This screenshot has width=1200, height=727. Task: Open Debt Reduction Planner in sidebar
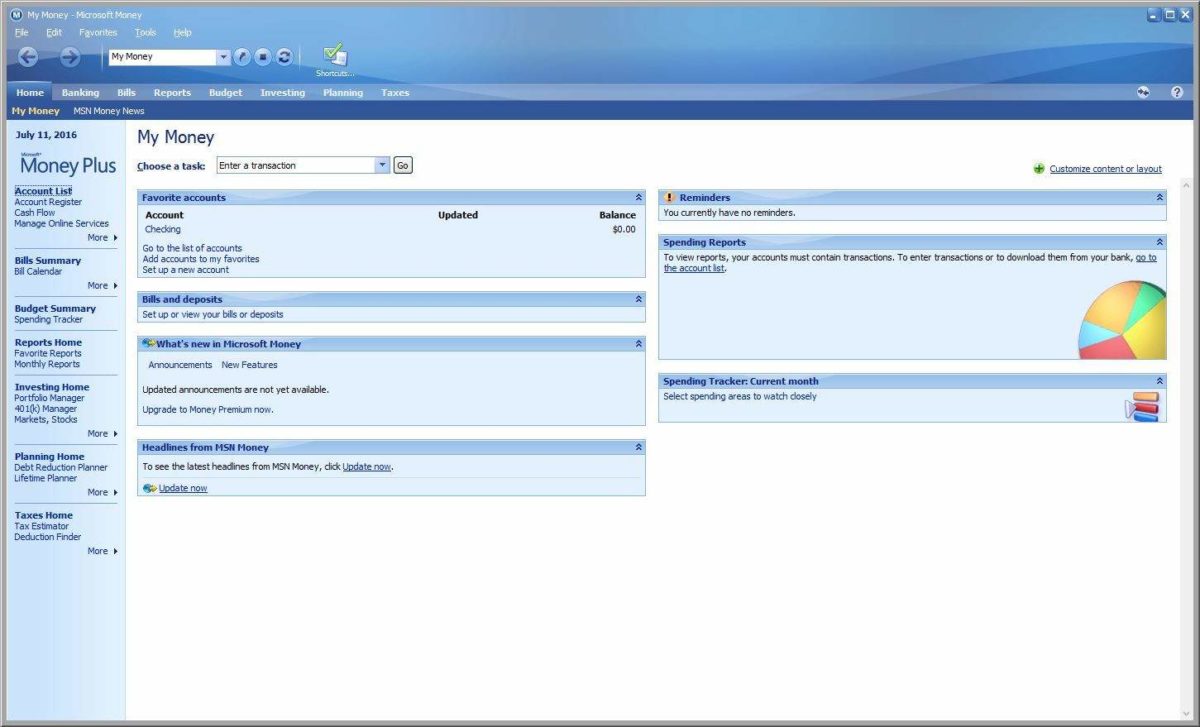60,468
